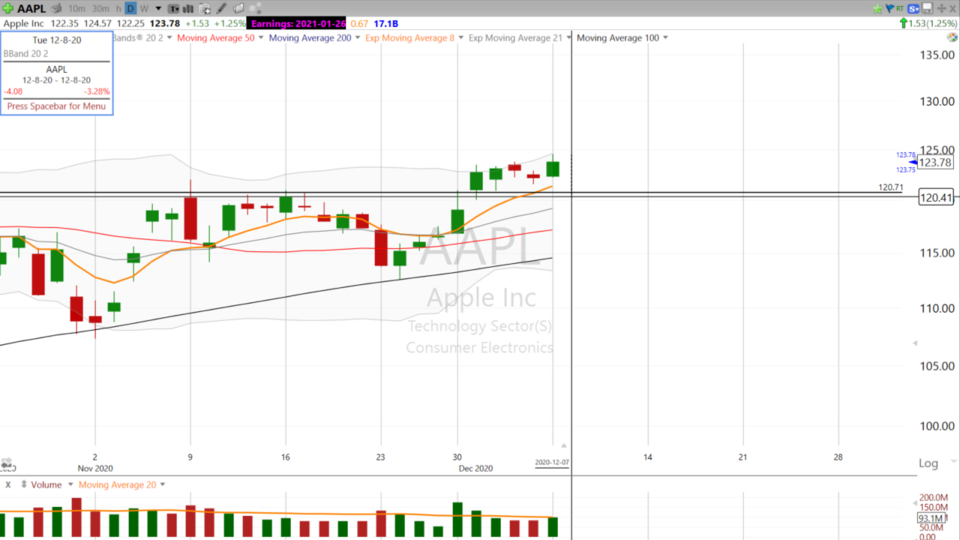
Task: Open the Volume indicator dropdown
Action: [x=70, y=485]
